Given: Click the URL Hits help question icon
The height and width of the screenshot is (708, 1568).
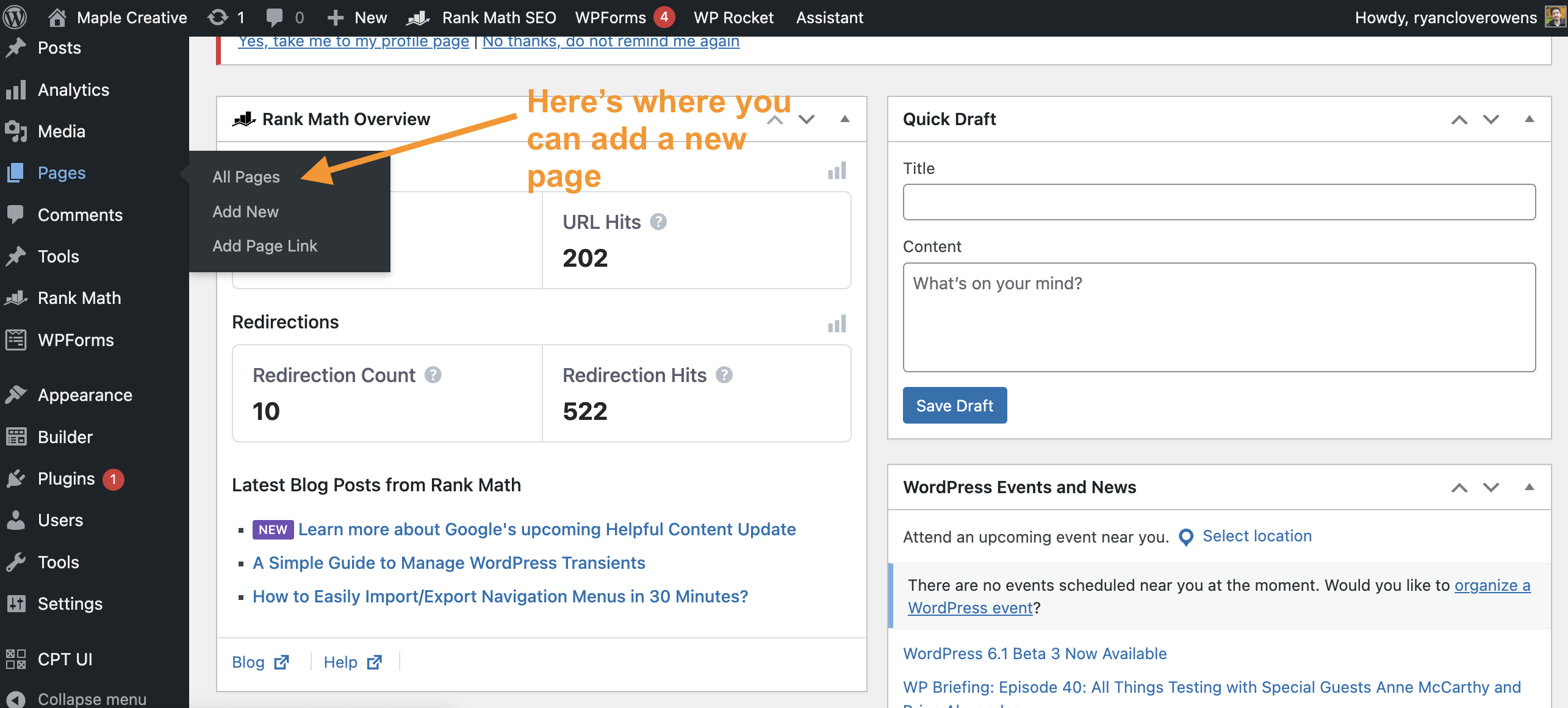Looking at the screenshot, I should (658, 222).
